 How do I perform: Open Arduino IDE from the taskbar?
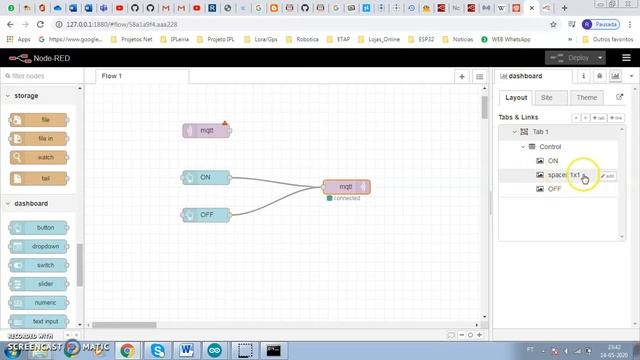click(x=215, y=350)
